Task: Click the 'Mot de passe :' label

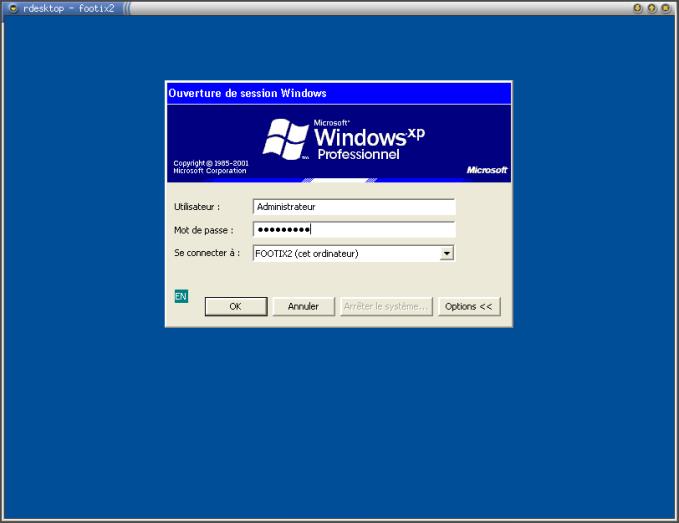Action: click(203, 230)
